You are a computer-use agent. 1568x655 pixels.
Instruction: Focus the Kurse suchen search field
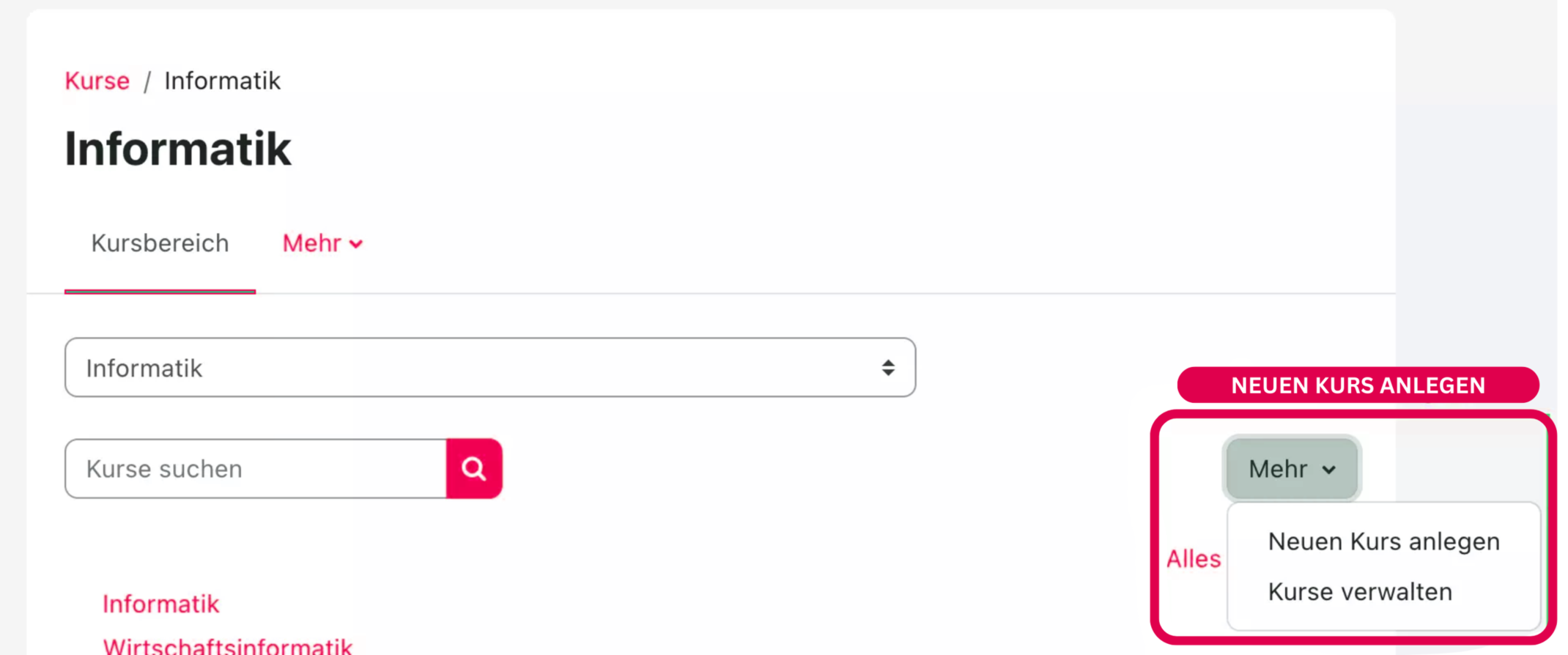(255, 469)
